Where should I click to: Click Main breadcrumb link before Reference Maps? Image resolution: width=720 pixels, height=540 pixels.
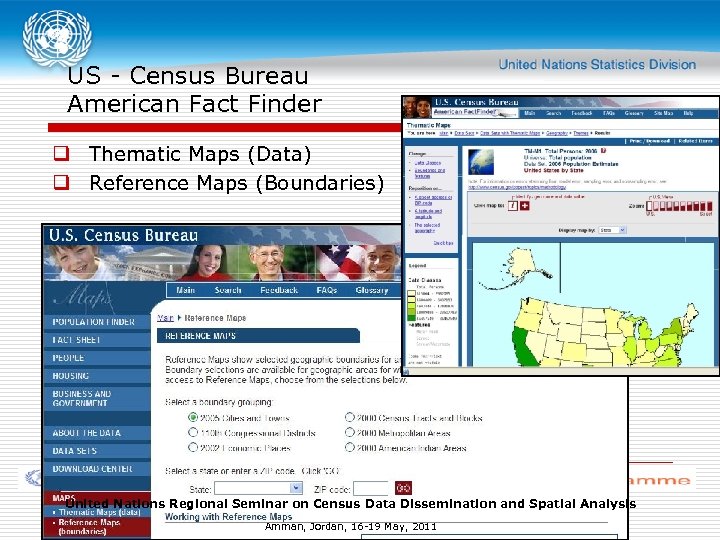pos(165,318)
